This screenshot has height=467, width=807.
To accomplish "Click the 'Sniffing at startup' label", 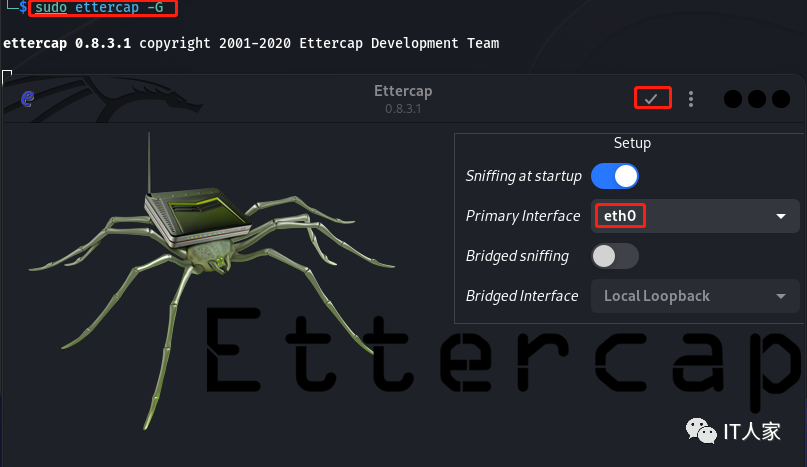I will [x=523, y=176].
